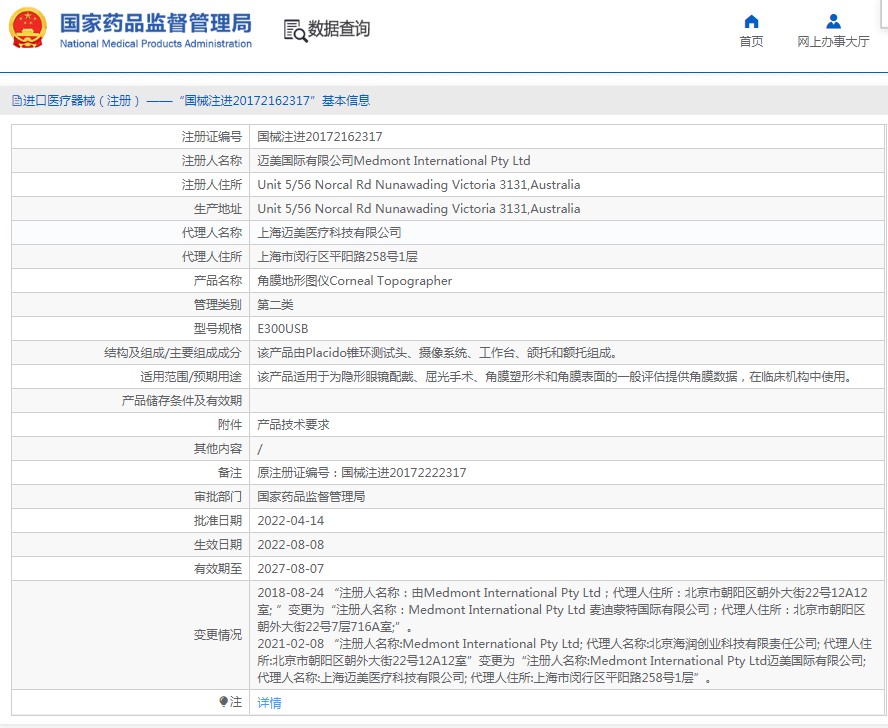Click the 数据查询 magnifier icon
Viewport: 888px width, 728px height.
point(295,31)
